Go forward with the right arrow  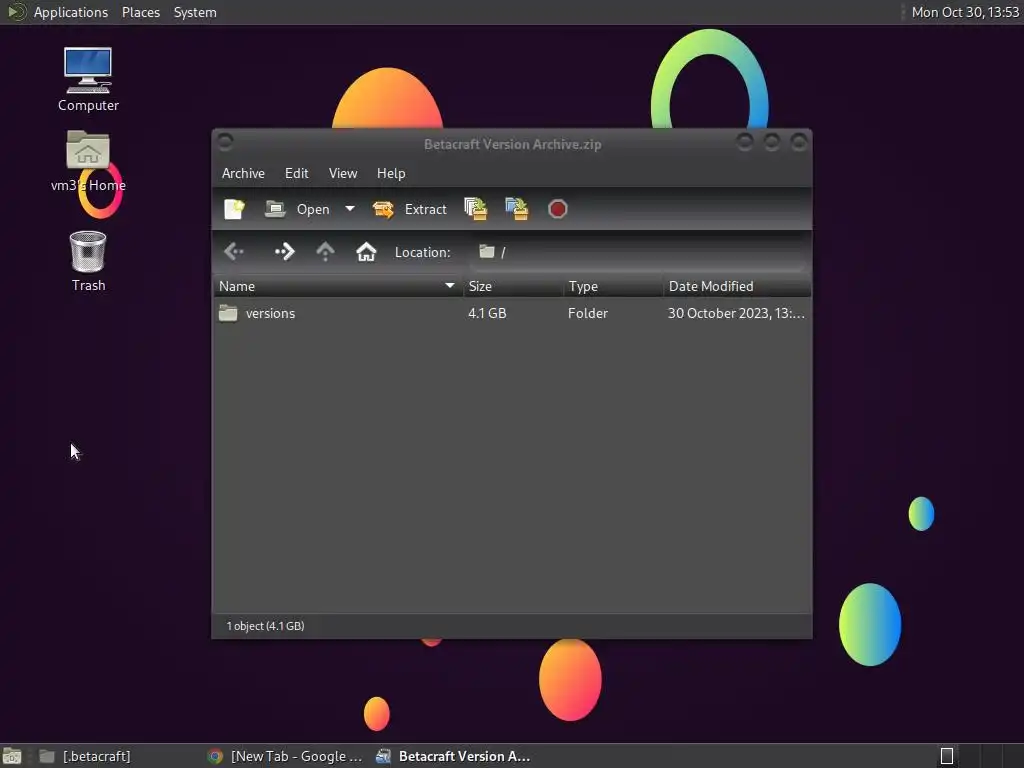[285, 251]
